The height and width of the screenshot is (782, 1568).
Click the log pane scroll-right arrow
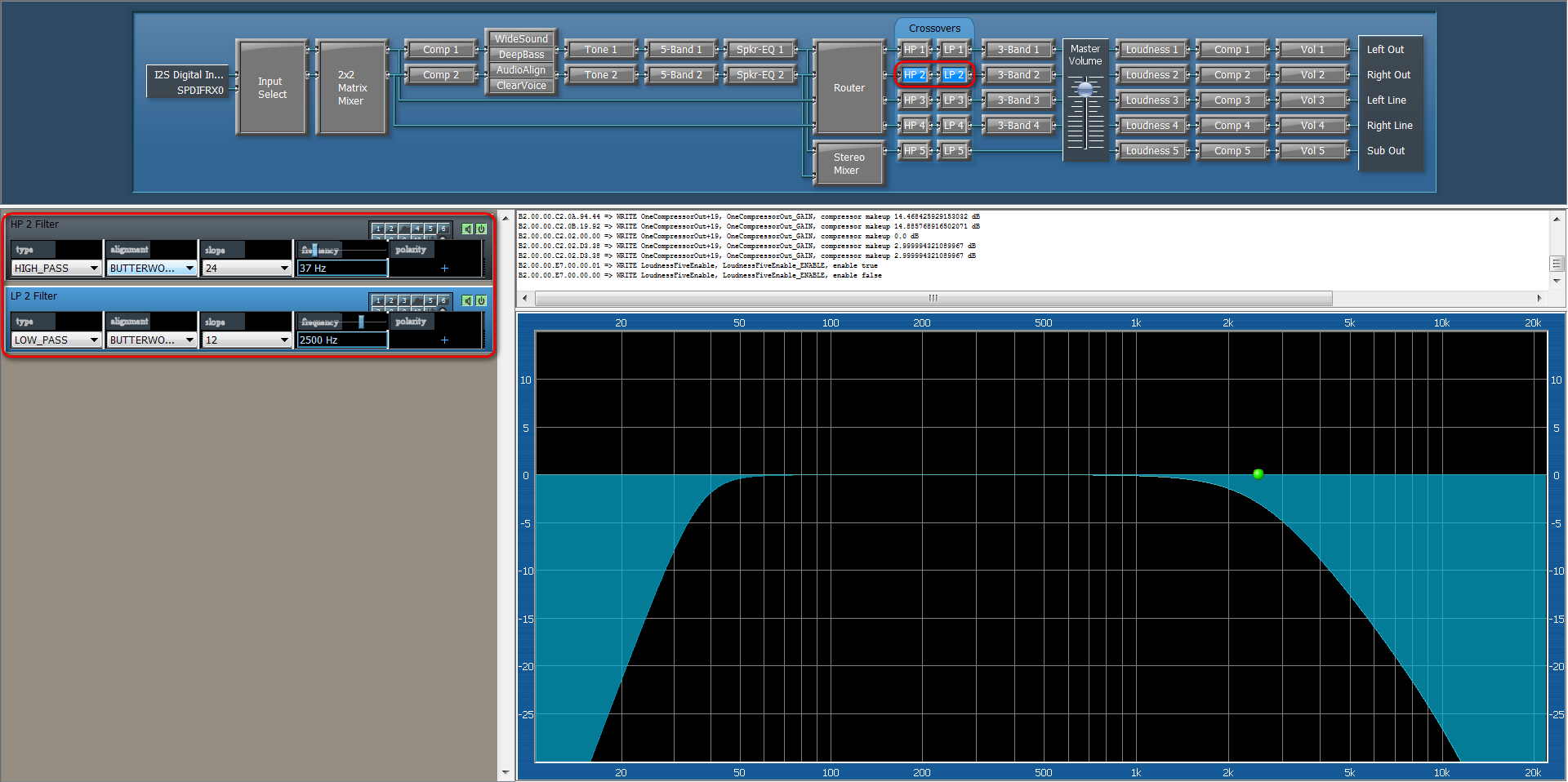click(x=1539, y=298)
